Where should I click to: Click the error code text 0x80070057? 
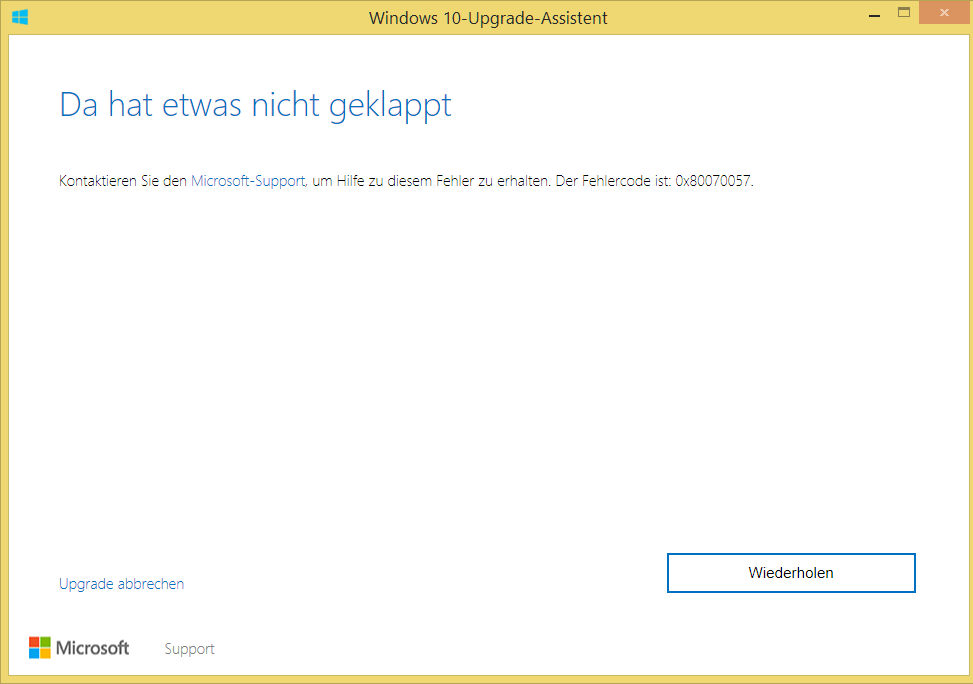713,181
